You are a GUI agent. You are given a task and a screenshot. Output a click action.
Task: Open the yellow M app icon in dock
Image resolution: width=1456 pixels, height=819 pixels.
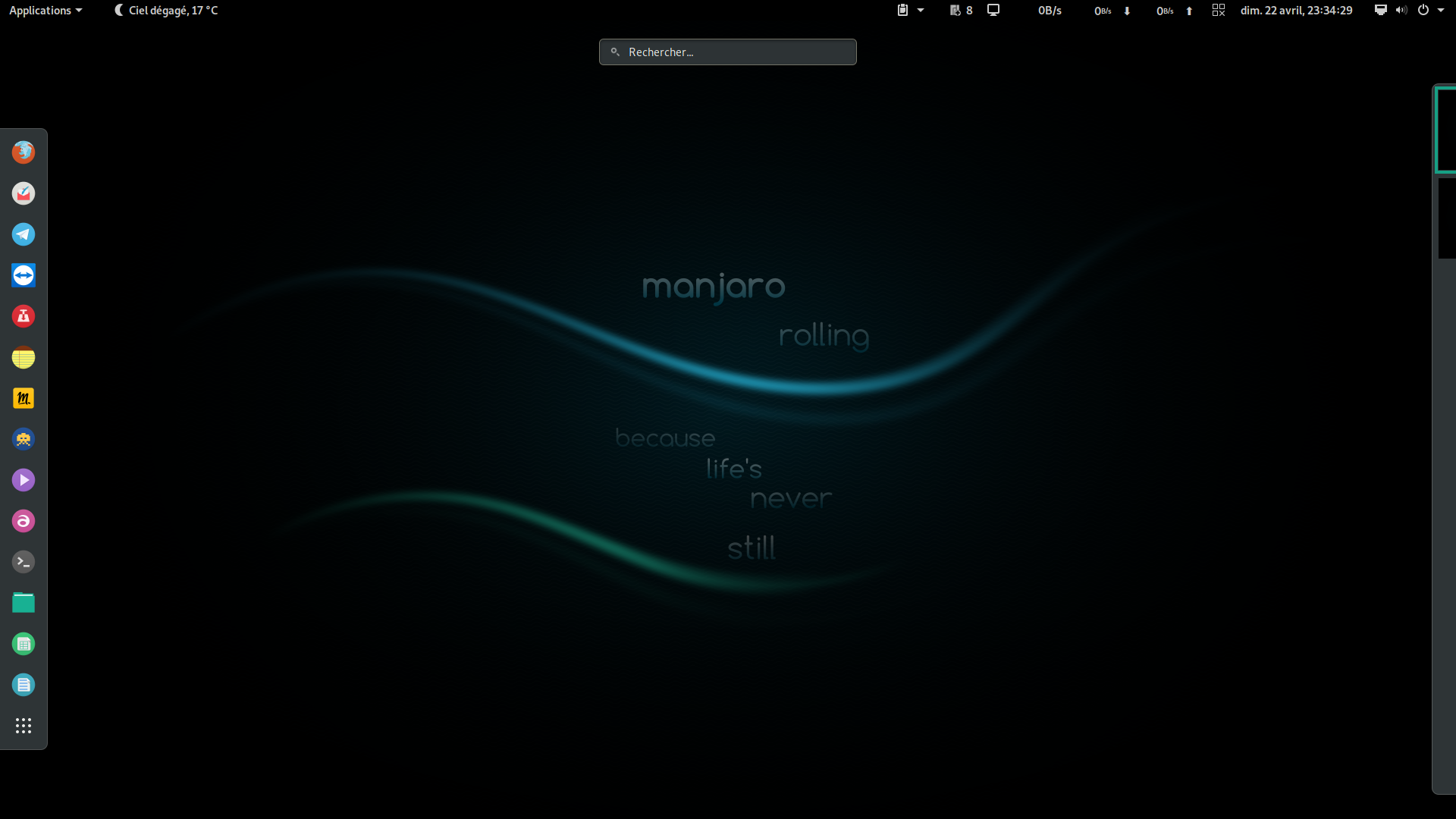[24, 398]
